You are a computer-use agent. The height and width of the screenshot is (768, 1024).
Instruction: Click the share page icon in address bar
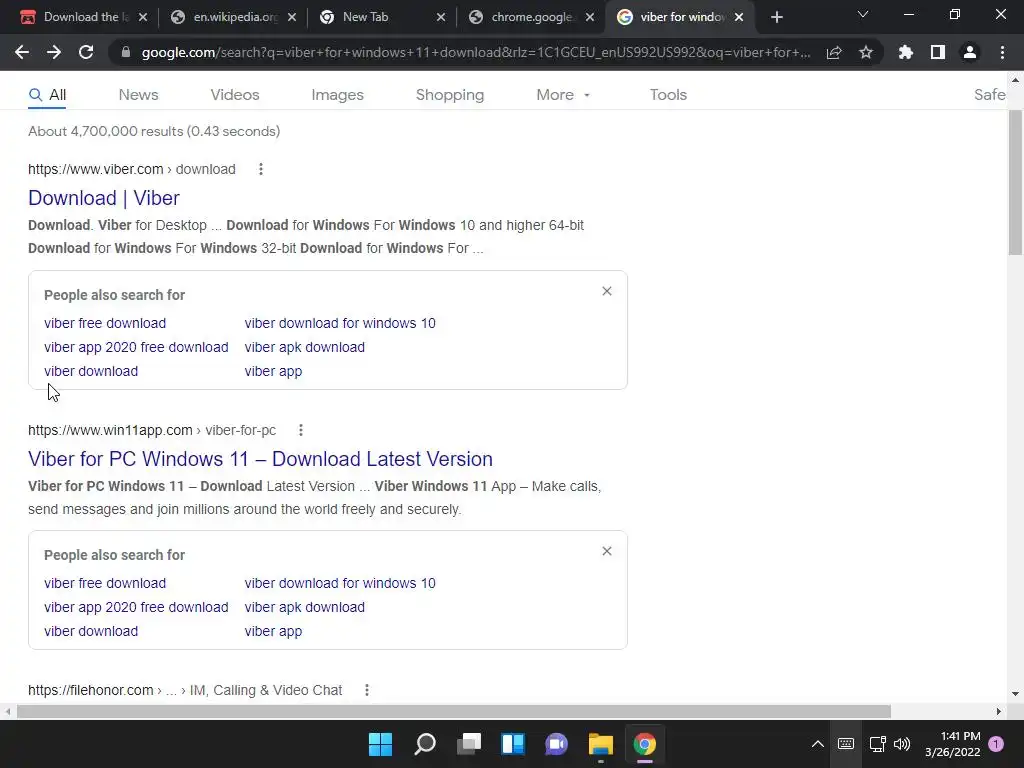[x=834, y=52]
